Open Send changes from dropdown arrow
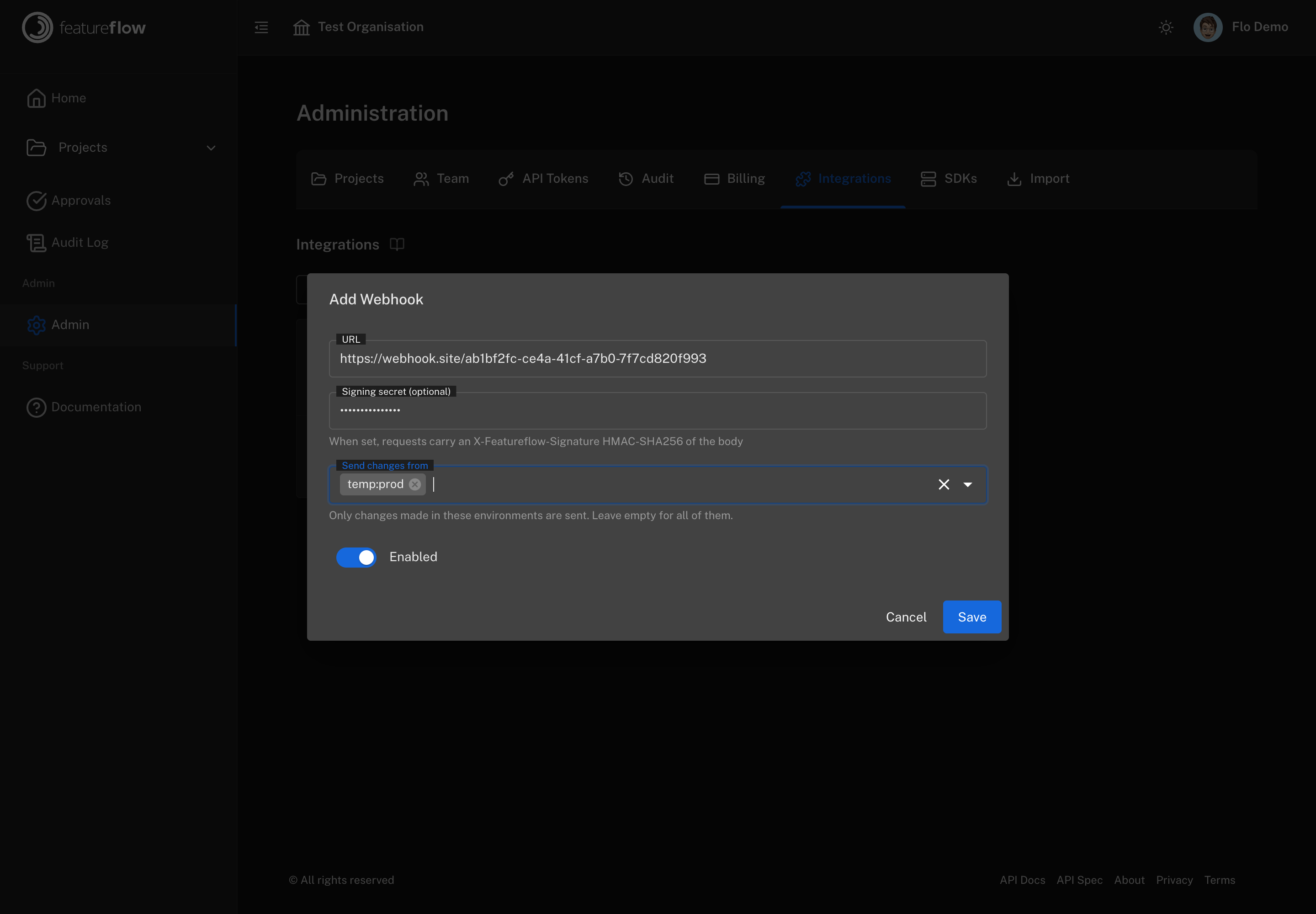Screen dimensions: 1316x914 click(968, 484)
